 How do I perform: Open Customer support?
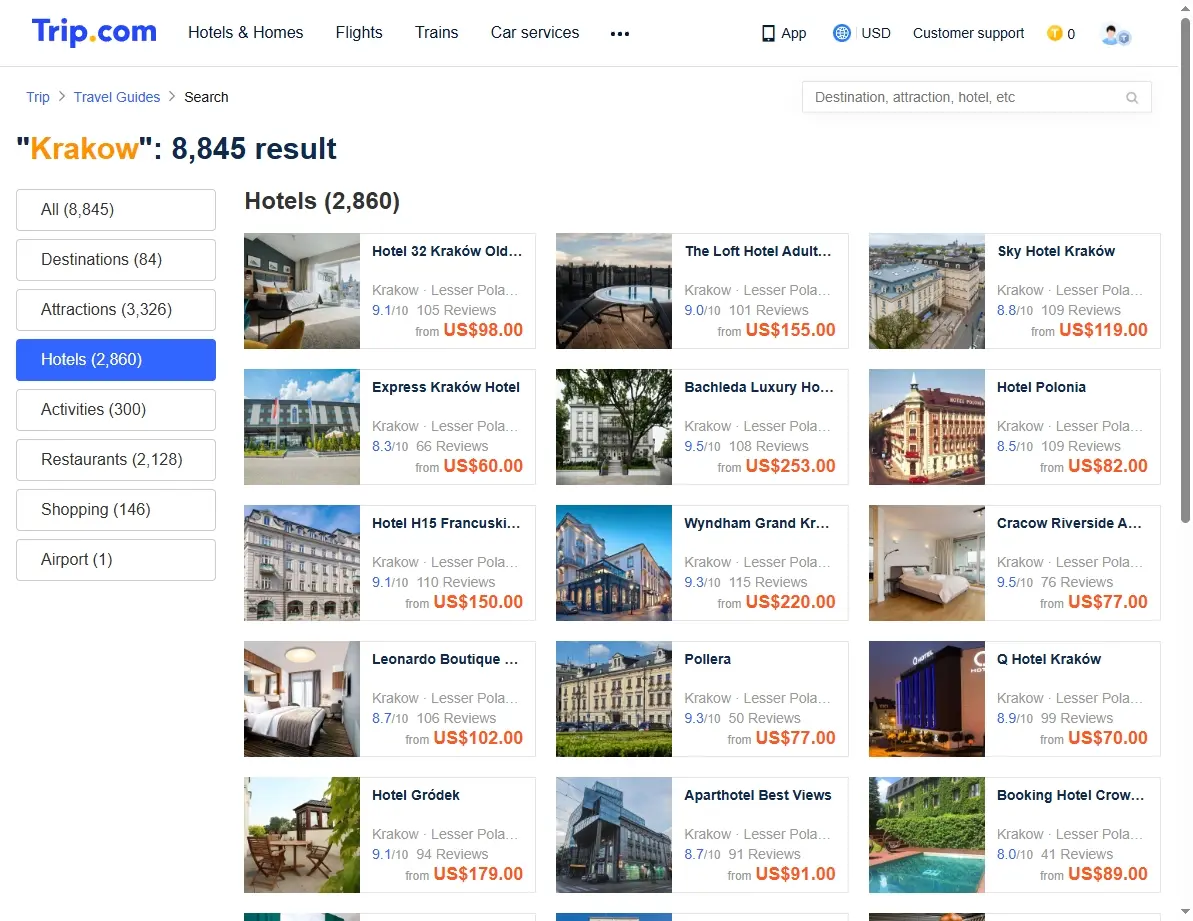(969, 33)
